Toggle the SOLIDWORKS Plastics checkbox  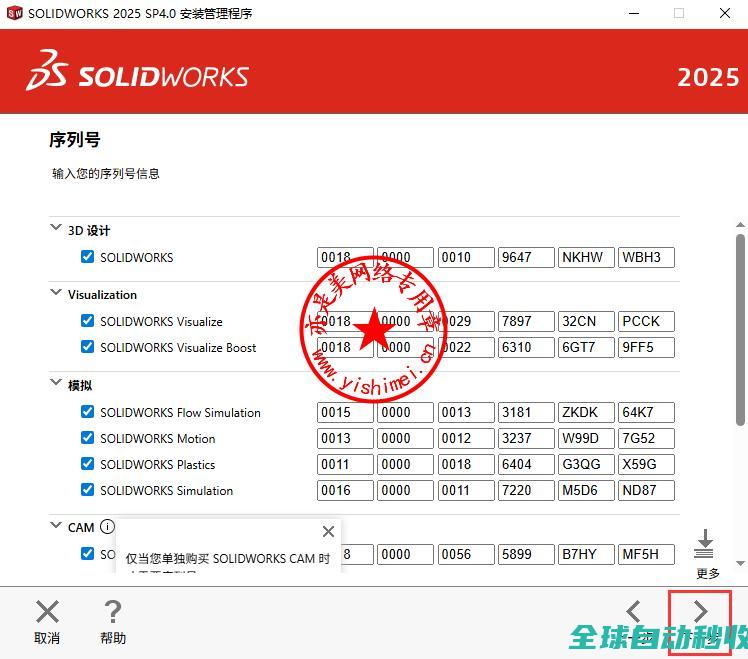[88, 464]
